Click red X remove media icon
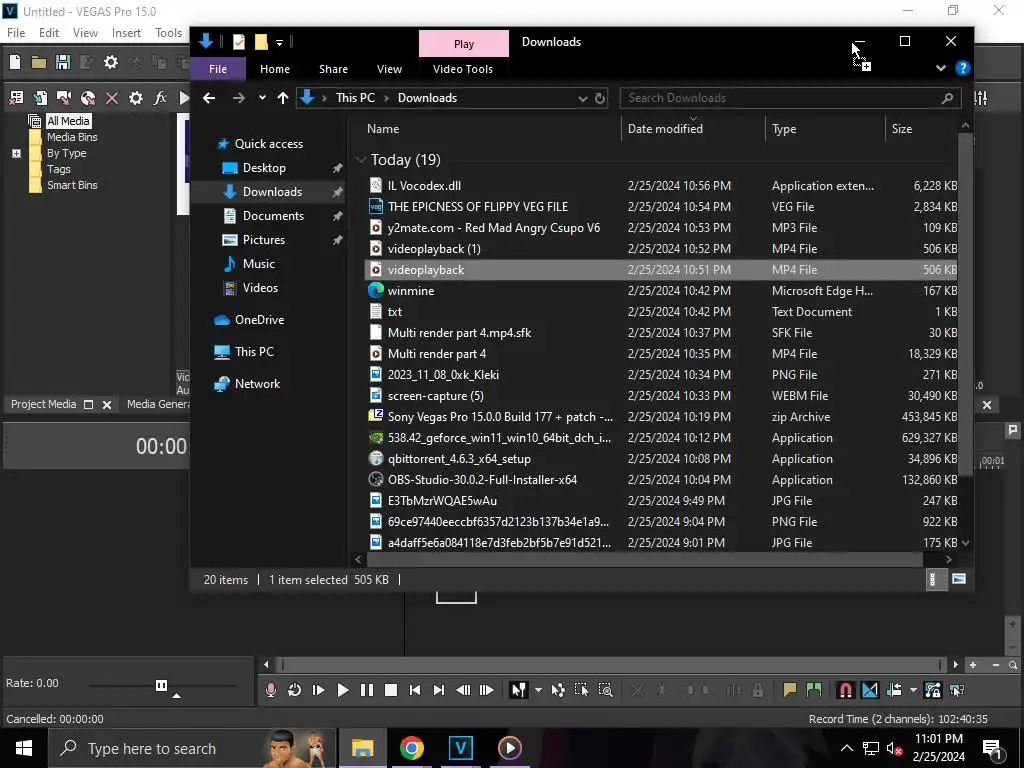The width and height of the screenshot is (1024, 768). coord(112,98)
